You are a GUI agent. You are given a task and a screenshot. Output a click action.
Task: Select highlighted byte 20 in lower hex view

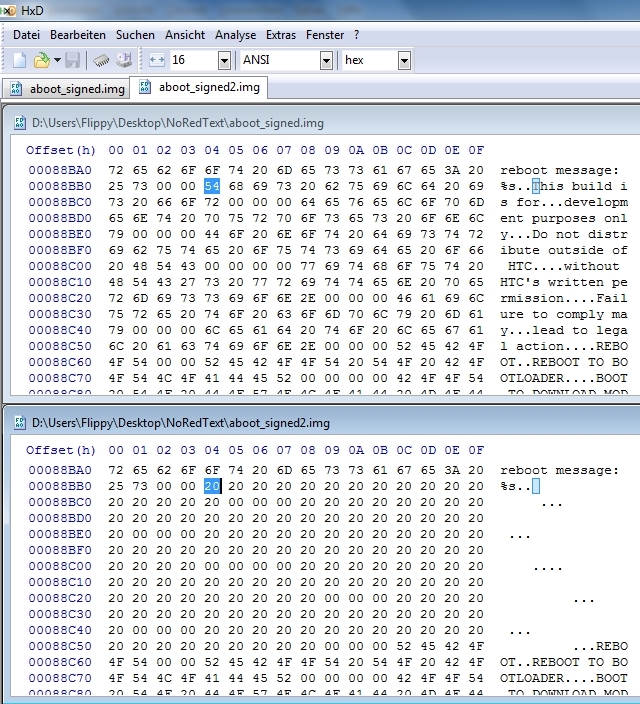tap(212, 485)
